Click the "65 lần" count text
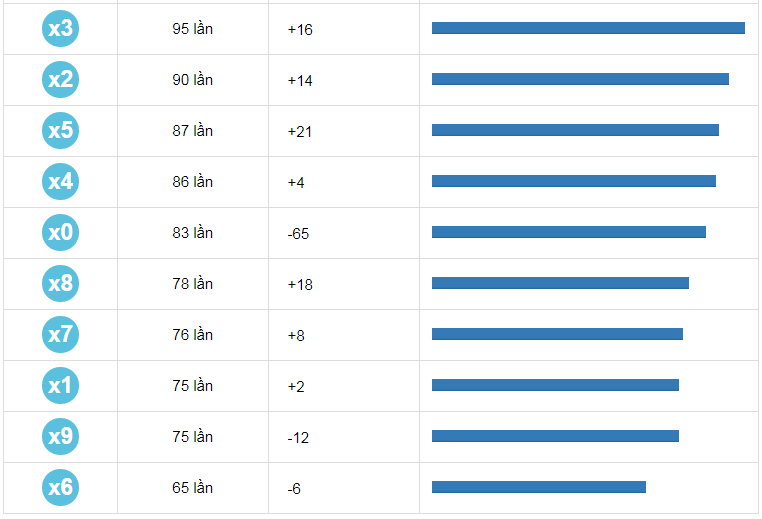The height and width of the screenshot is (519, 762). (x=192, y=488)
